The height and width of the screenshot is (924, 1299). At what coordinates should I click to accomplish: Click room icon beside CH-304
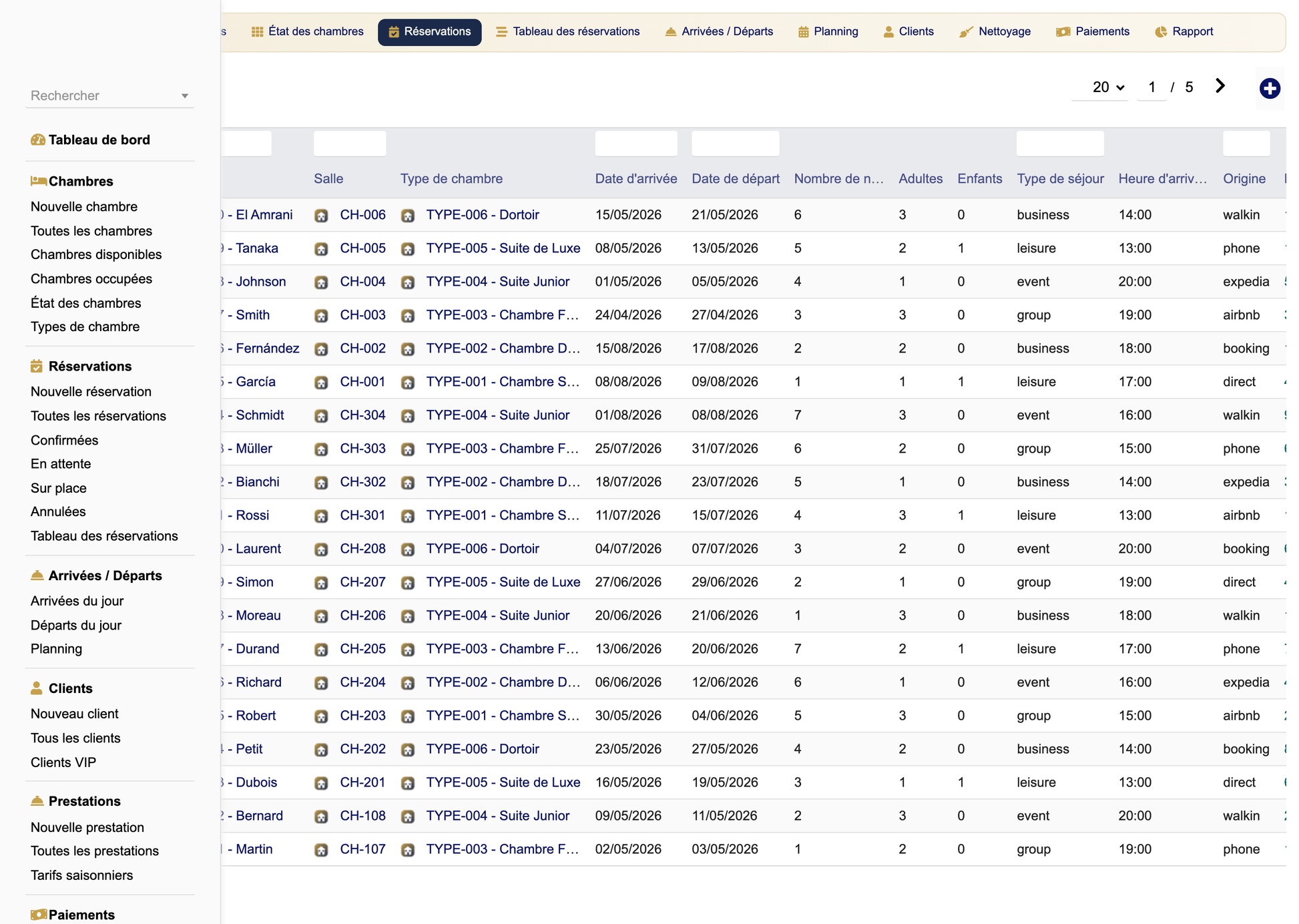pos(321,416)
